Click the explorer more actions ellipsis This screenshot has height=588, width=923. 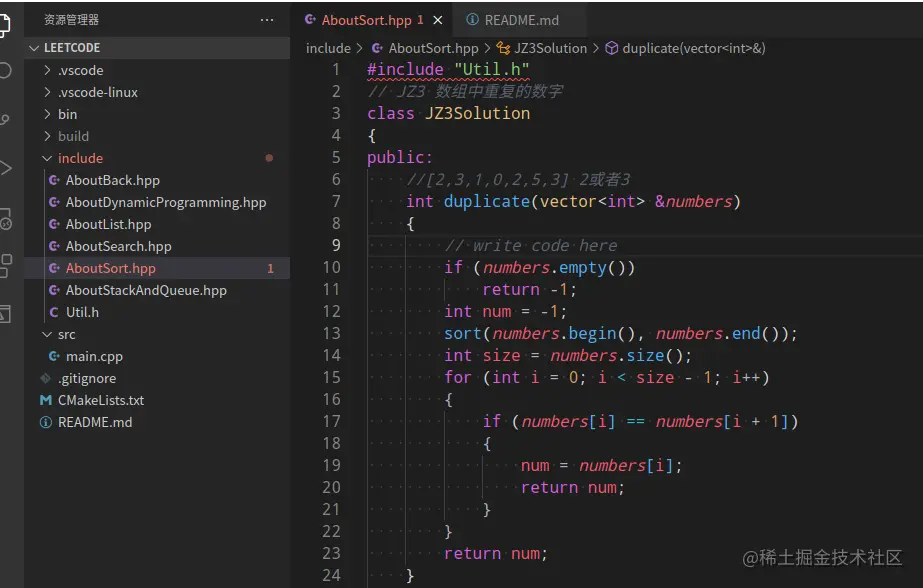tap(267, 20)
